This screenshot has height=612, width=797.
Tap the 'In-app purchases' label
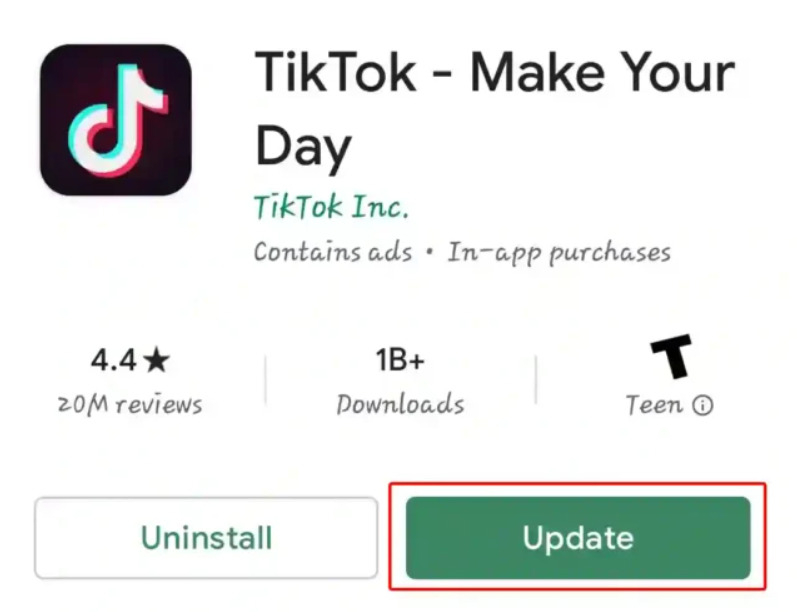click(x=558, y=251)
